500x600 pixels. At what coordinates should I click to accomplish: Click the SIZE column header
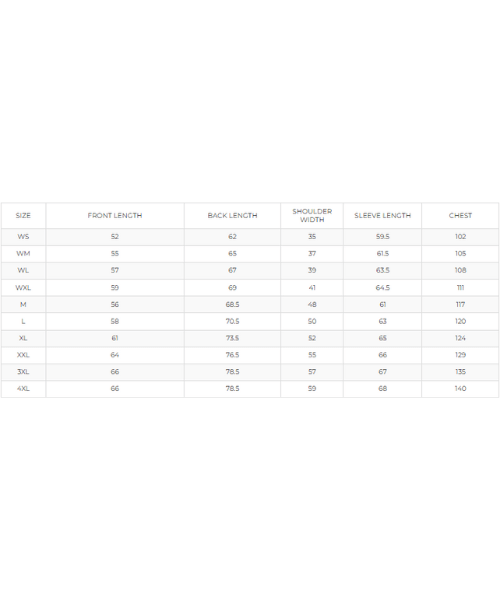(23, 215)
